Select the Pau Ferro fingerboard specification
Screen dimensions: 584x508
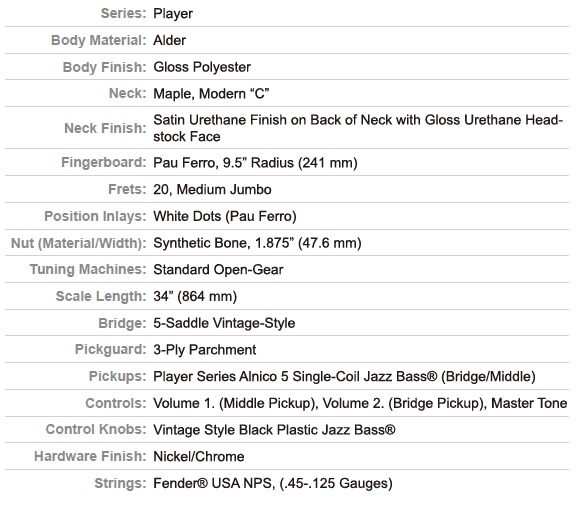tap(255, 163)
